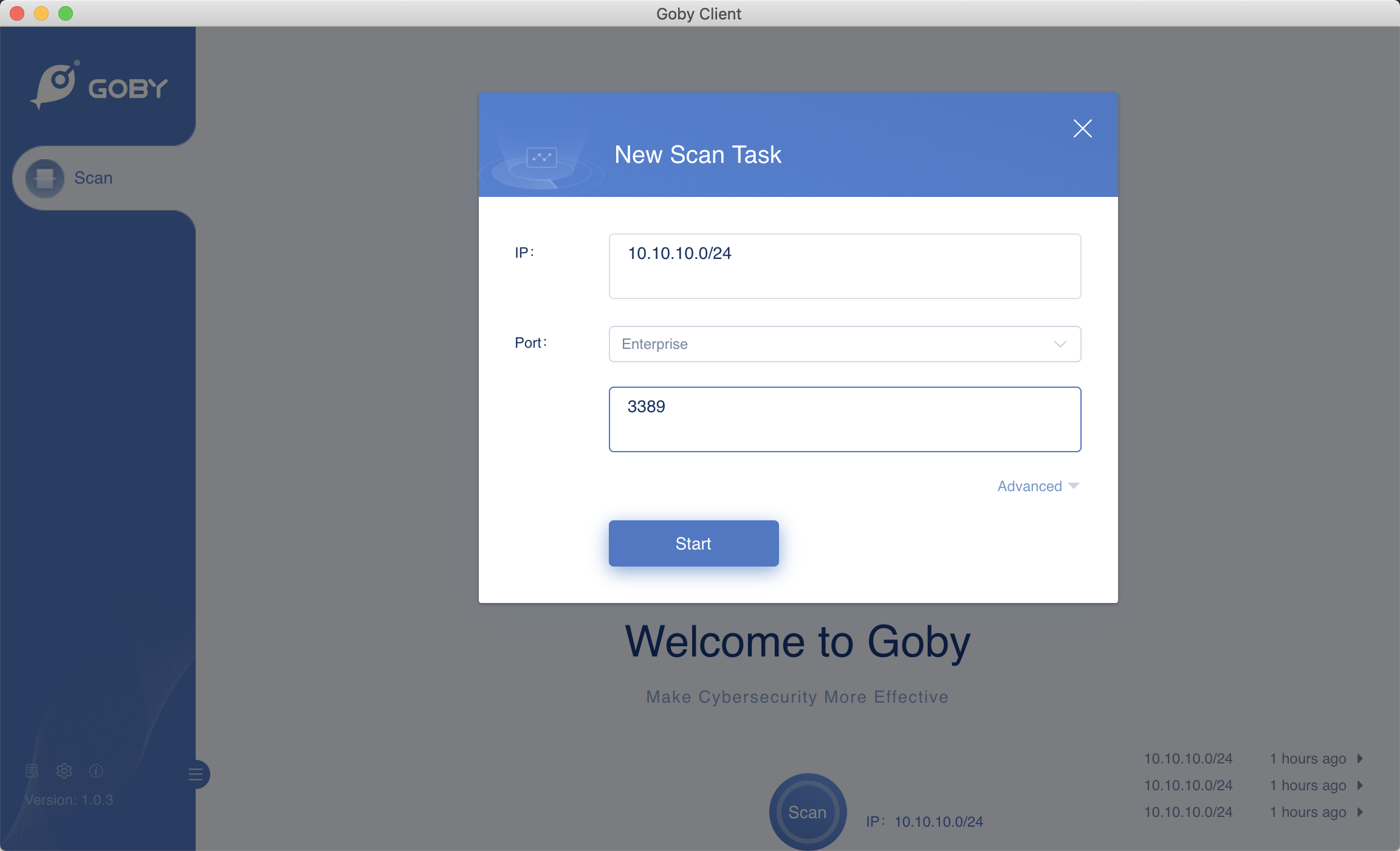Click the Goby logo in the sidebar
Image resolution: width=1400 pixels, height=851 pixels.
tap(99, 86)
